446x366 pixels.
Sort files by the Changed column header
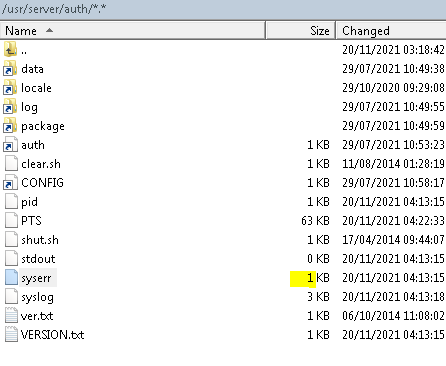(391, 31)
